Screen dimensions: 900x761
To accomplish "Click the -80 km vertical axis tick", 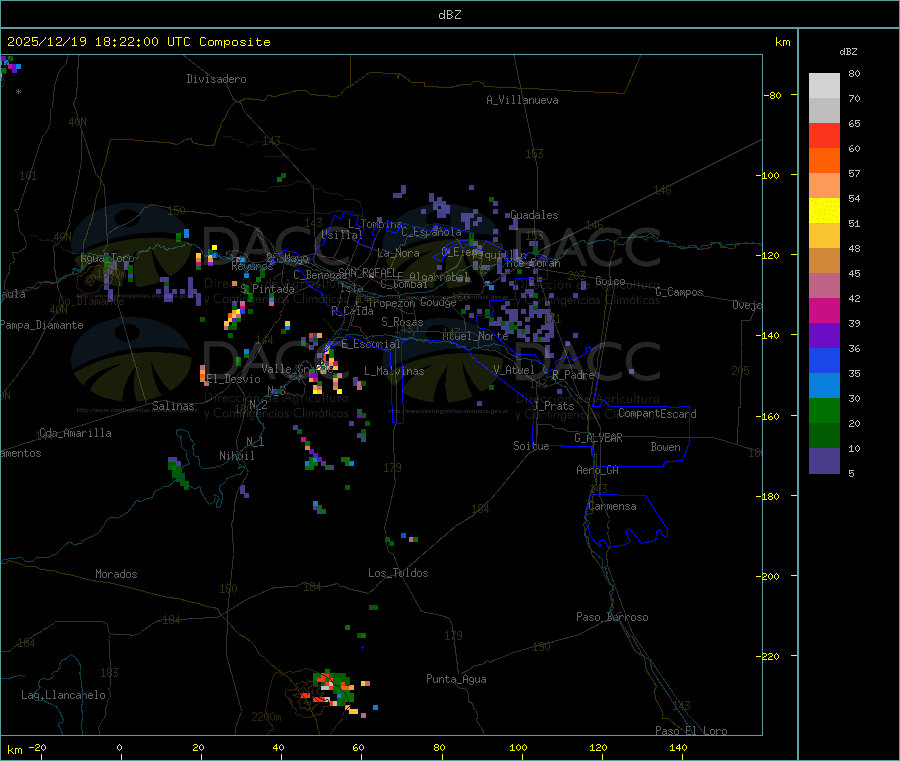I will pos(773,95).
